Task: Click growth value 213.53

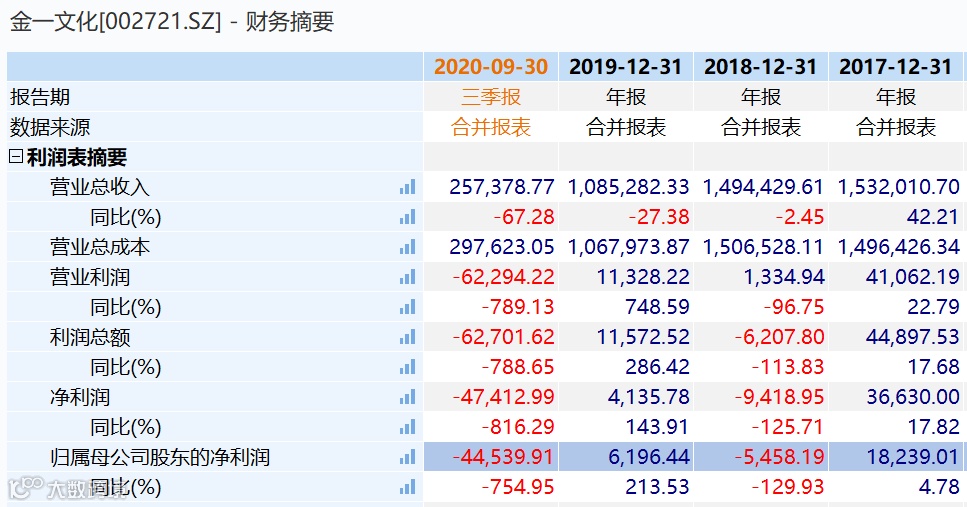Action: pos(657,488)
